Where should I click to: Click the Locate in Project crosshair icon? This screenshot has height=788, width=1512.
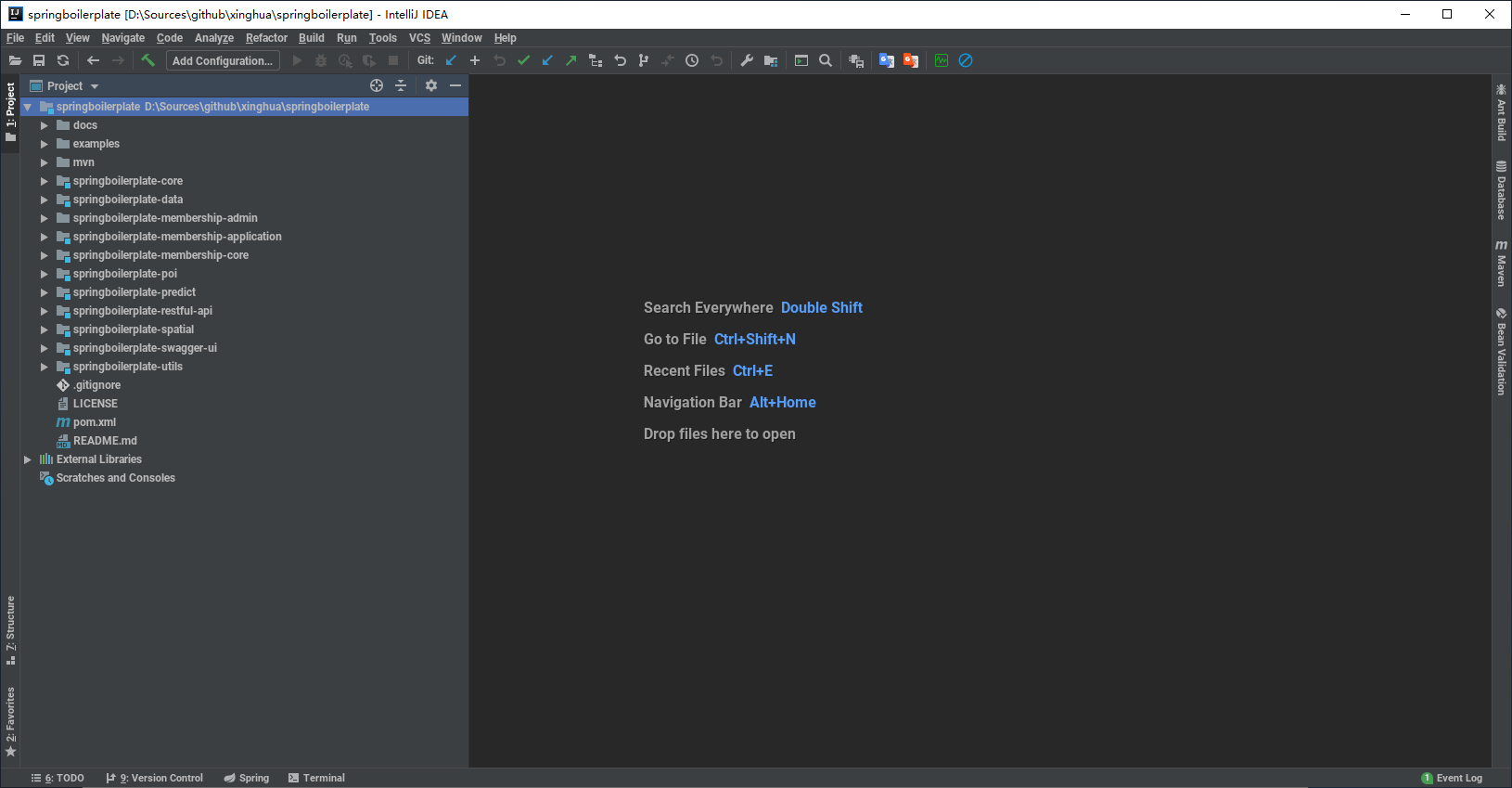(377, 85)
